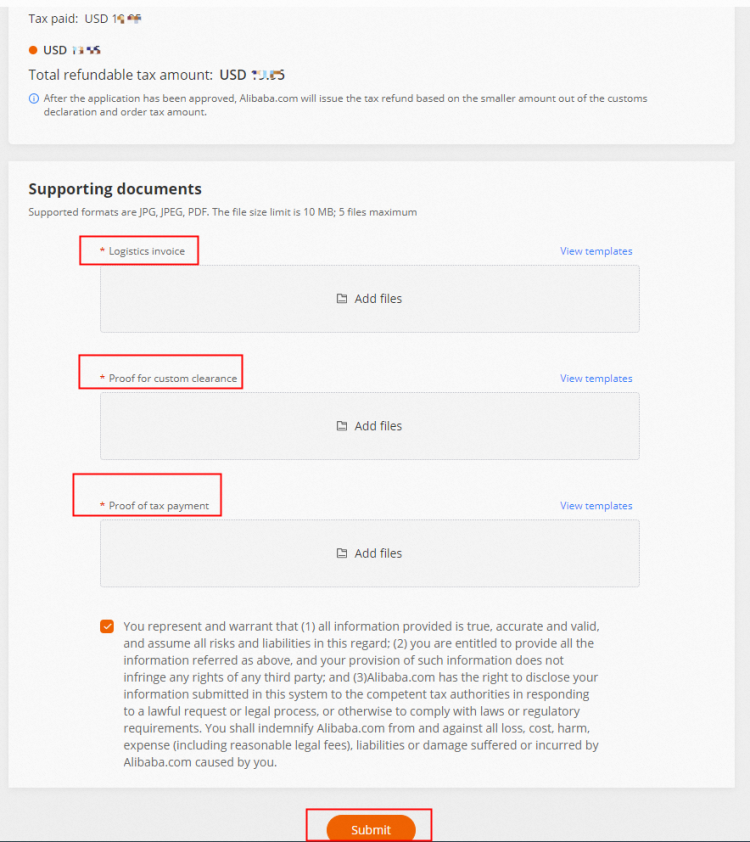750x842 pixels.
Task: Open View templates for Proof of tax payment
Action: (x=596, y=505)
